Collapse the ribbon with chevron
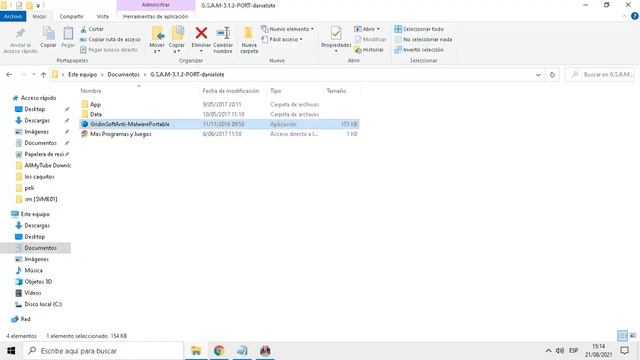This screenshot has width=640, height=360. 624,16
